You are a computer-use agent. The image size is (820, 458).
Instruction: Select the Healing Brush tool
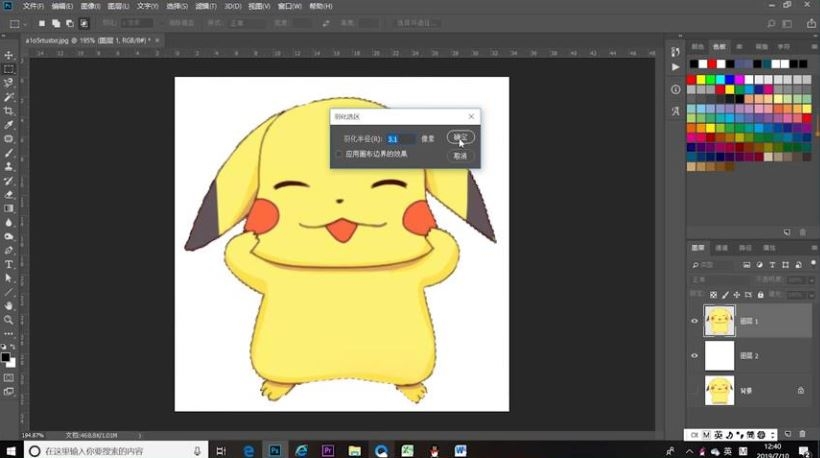click(x=9, y=139)
